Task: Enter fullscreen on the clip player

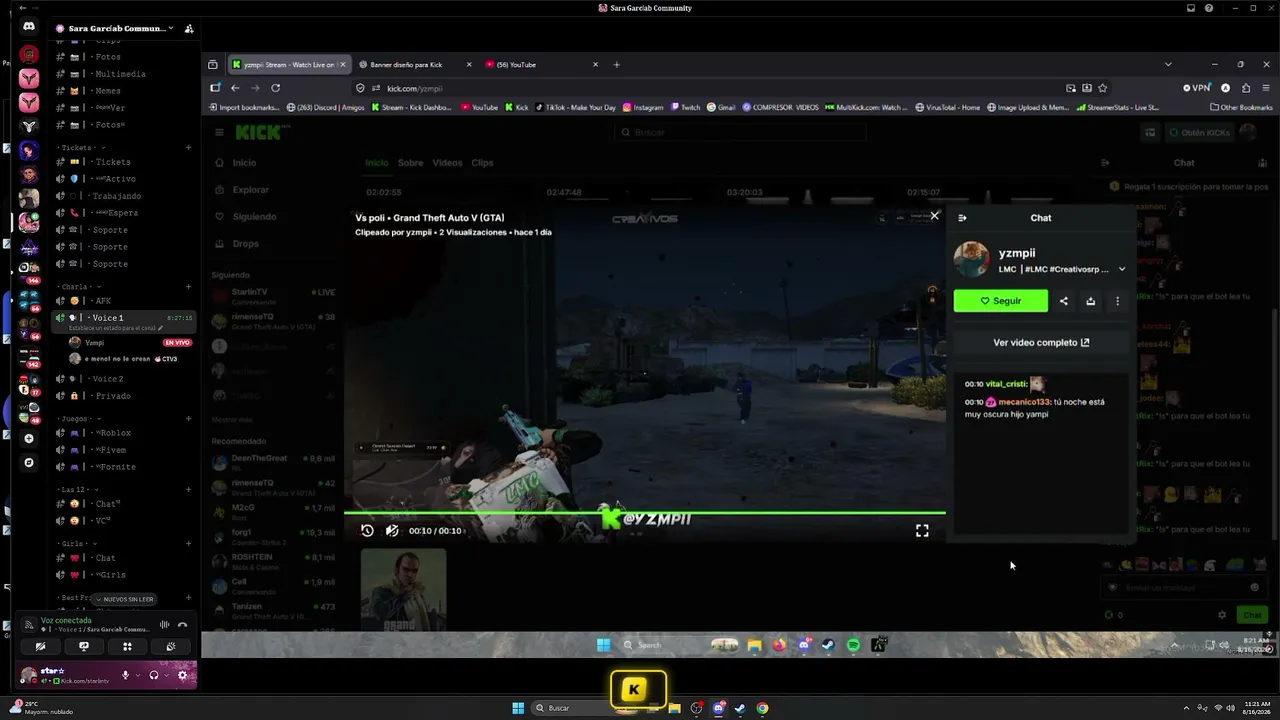Action: click(922, 531)
